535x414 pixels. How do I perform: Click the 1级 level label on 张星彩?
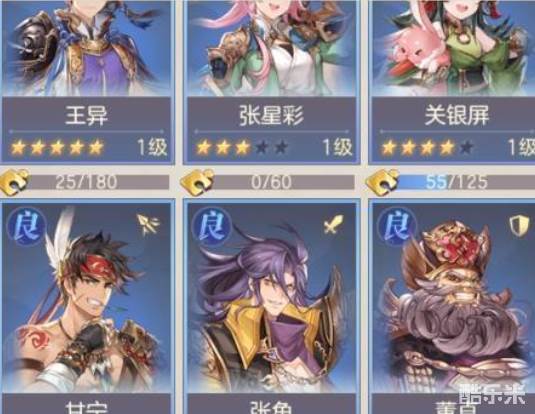point(337,147)
